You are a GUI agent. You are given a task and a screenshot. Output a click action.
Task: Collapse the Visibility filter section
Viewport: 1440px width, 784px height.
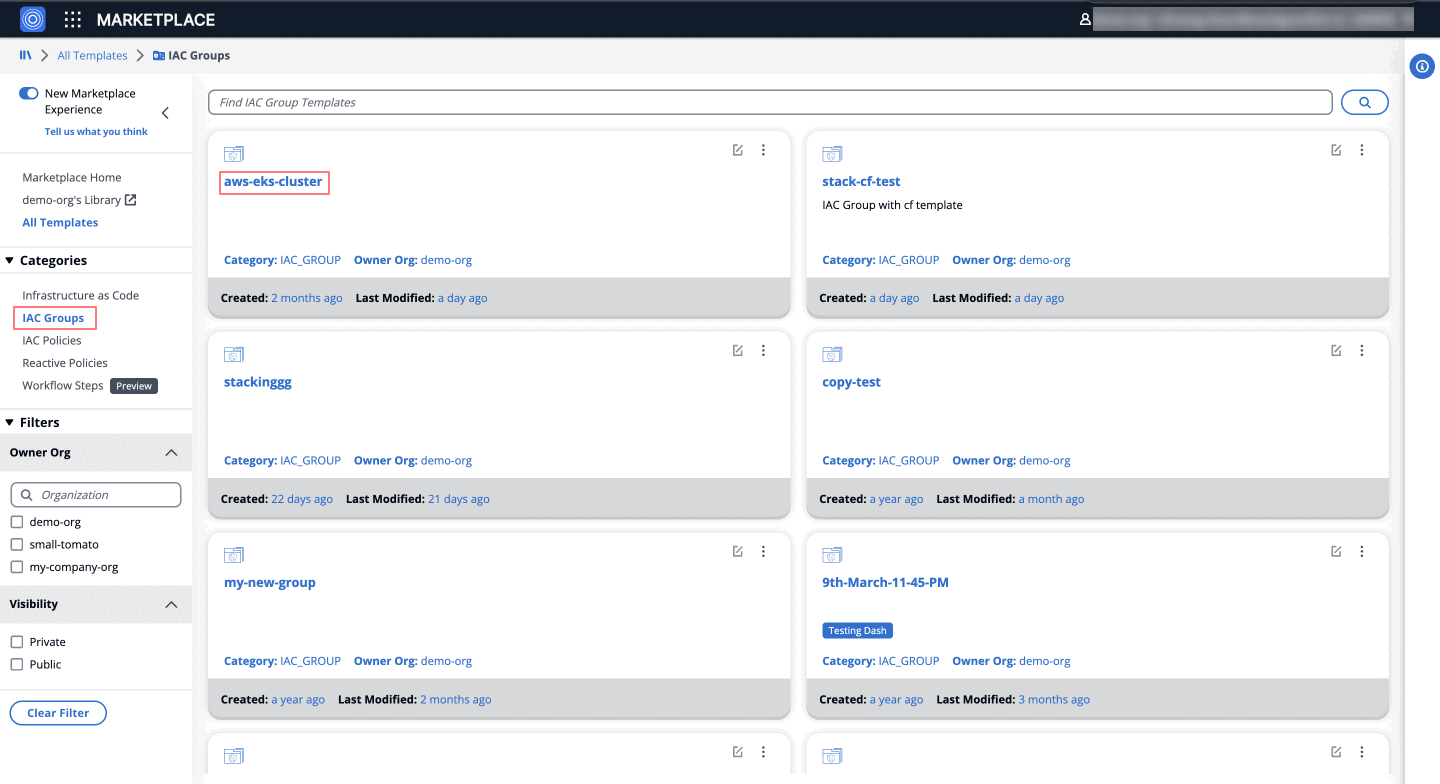[x=171, y=605]
